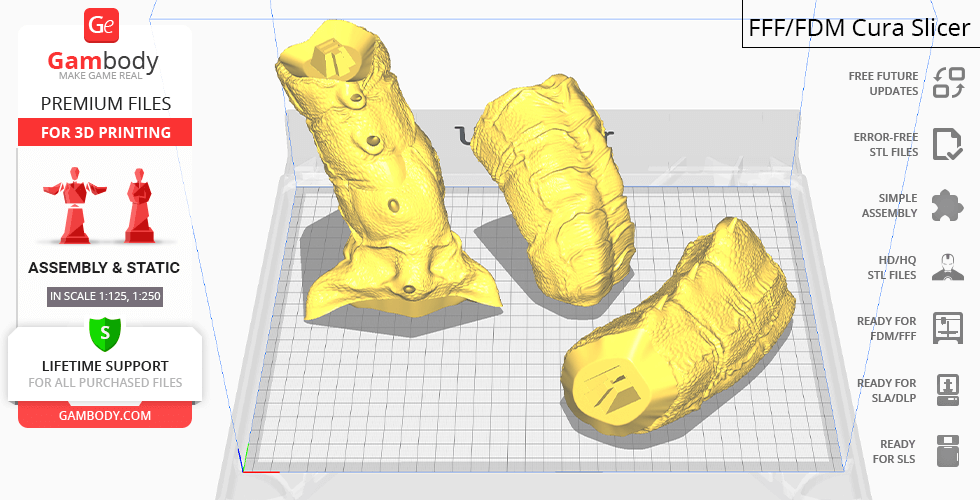980x500 pixels.
Task: Click the 'PREMIUM FILES' heading text
Action: 106,104
